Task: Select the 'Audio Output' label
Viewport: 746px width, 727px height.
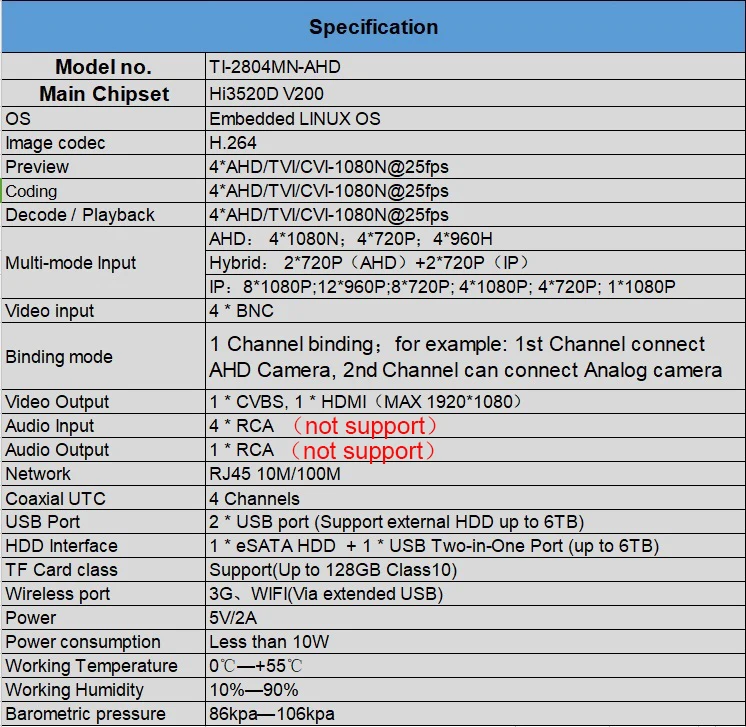Action: 57,450
